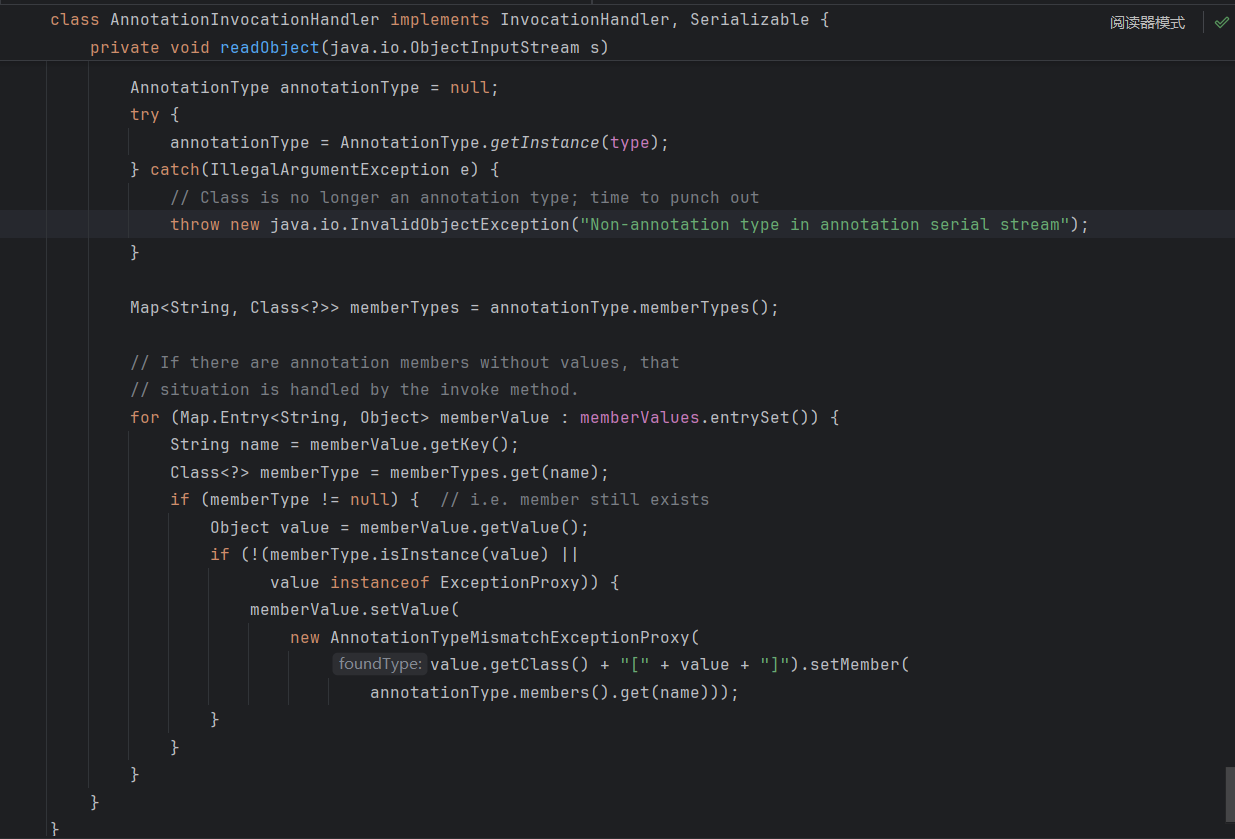Click the purple memberValues field reference

[639, 417]
